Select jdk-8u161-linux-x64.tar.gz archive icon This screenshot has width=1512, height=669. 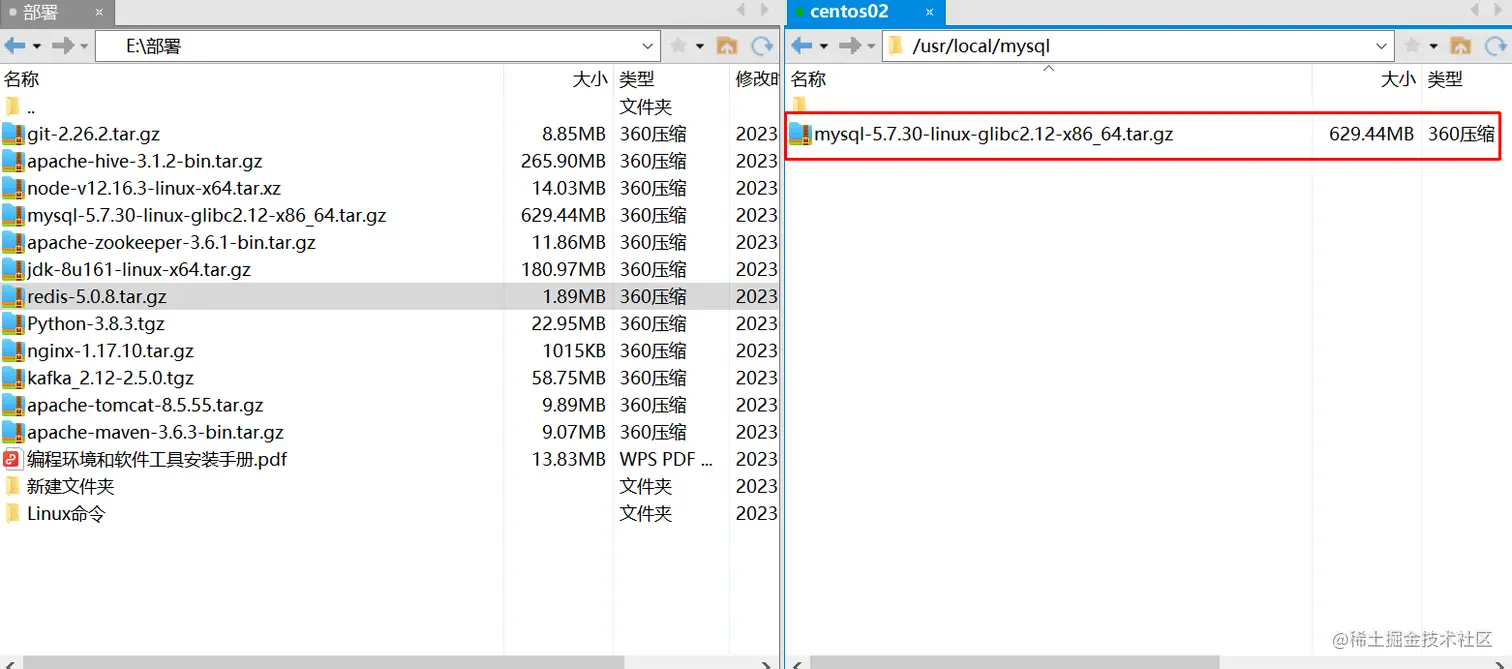tap(13, 269)
